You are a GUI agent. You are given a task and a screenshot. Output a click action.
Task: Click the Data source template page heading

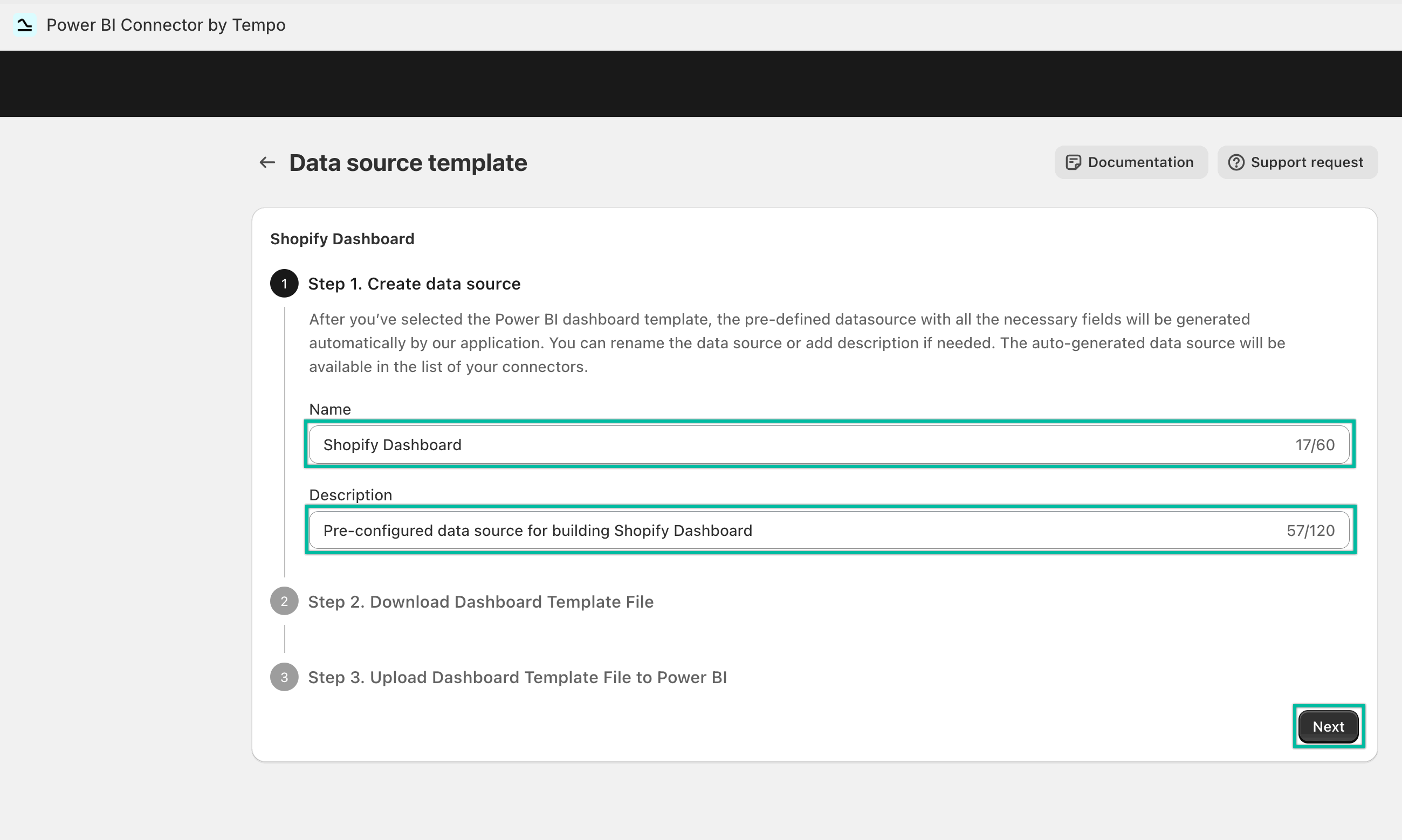pos(408,163)
